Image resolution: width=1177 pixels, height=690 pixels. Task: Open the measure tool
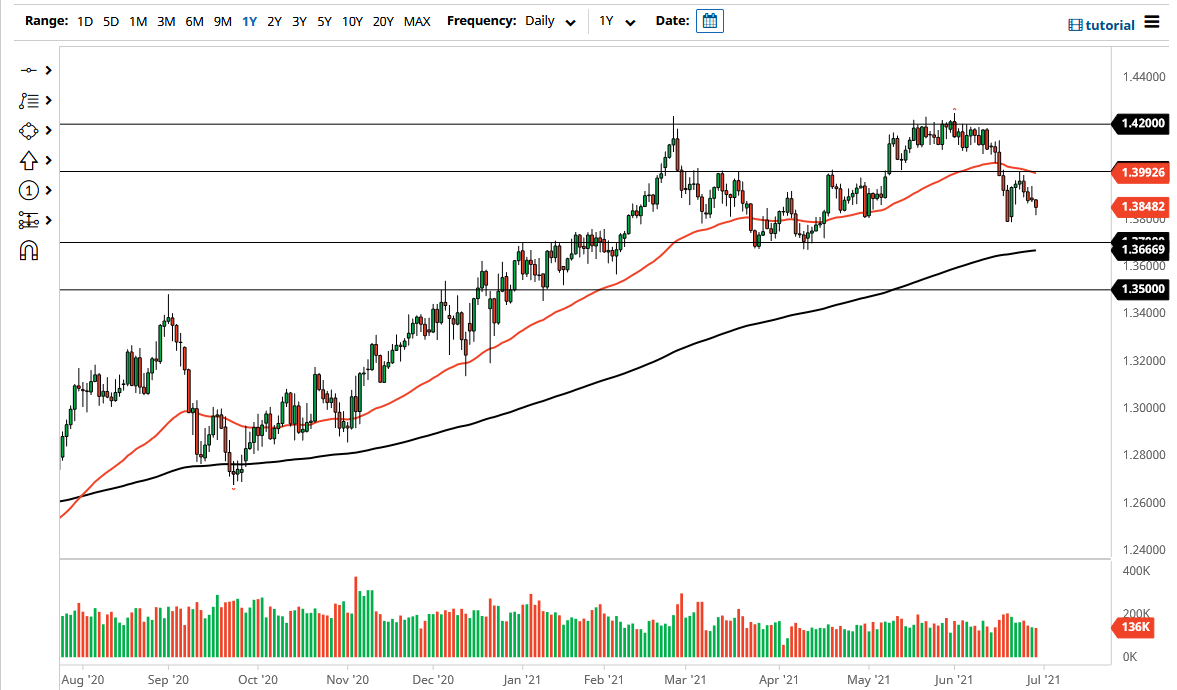click(x=28, y=220)
